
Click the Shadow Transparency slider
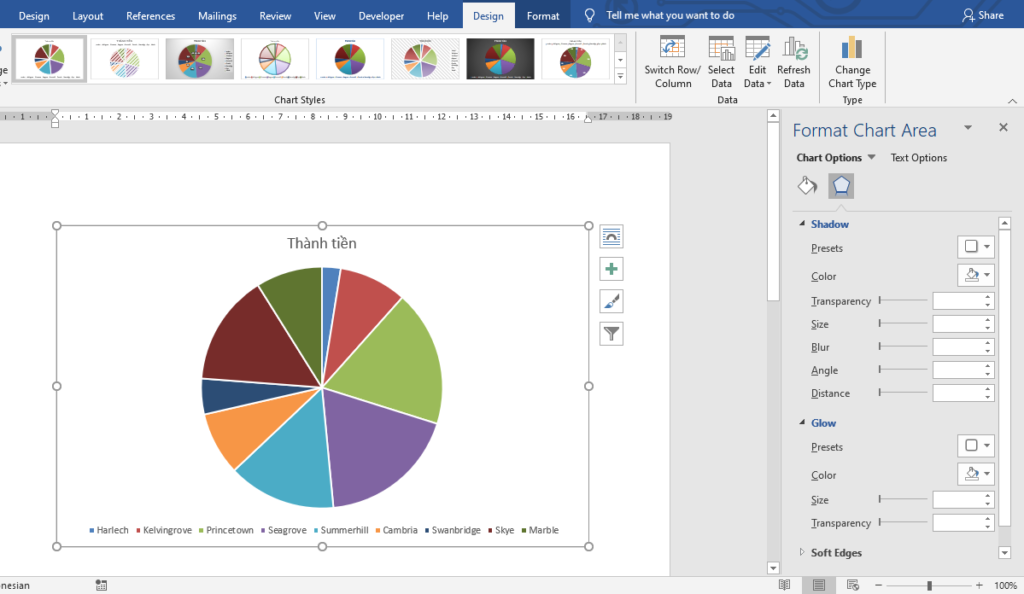point(903,301)
